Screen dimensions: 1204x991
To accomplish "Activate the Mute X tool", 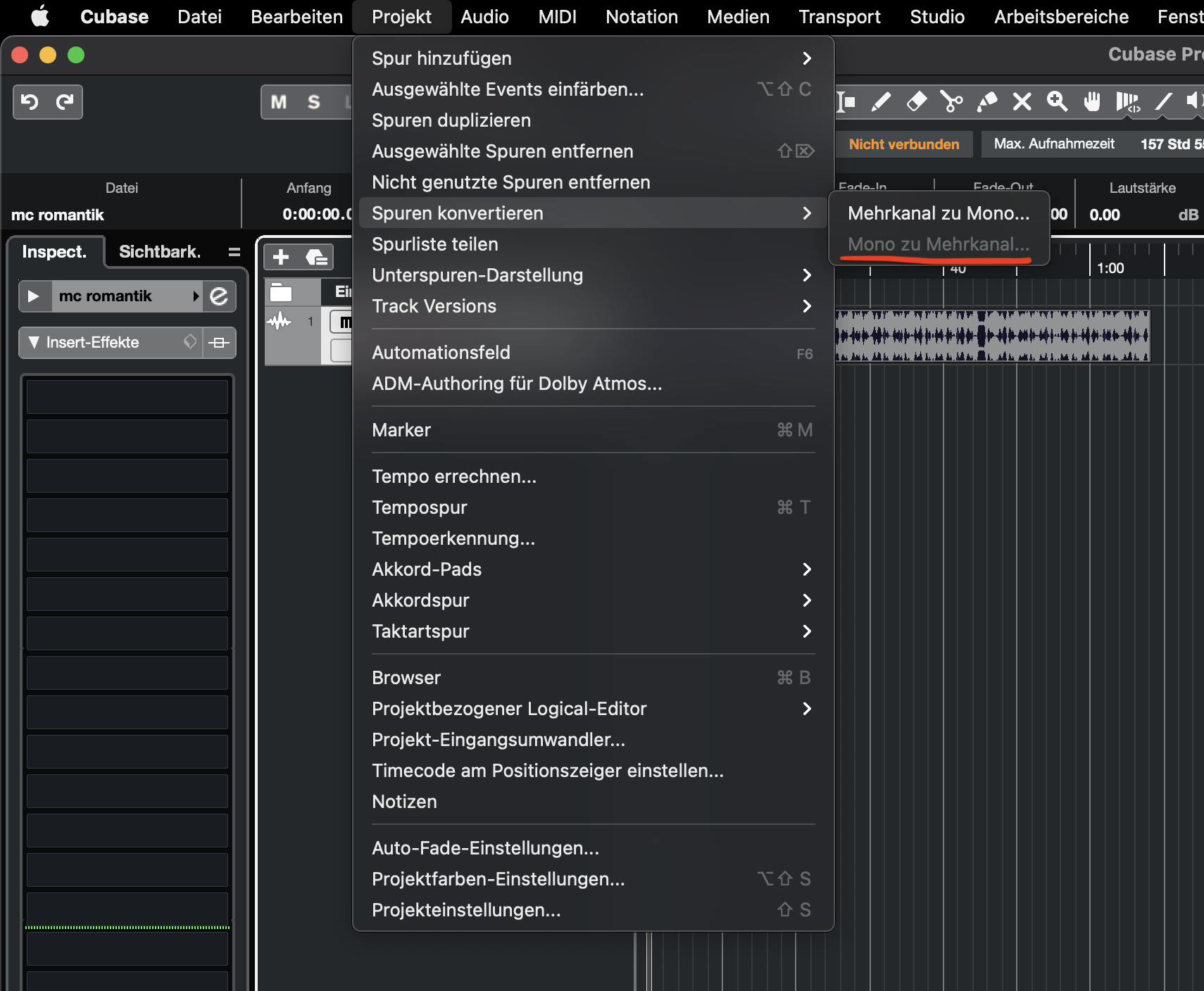I will pyautogui.click(x=1022, y=102).
